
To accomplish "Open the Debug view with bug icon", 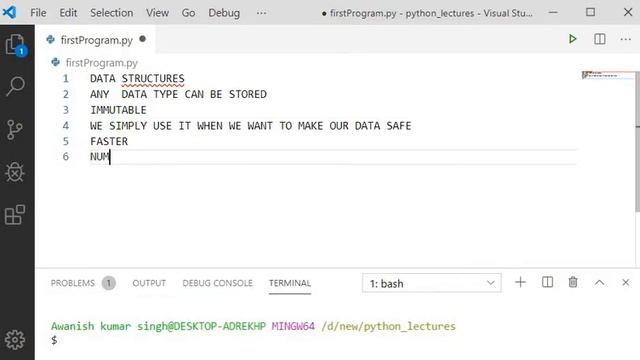I will (15, 172).
